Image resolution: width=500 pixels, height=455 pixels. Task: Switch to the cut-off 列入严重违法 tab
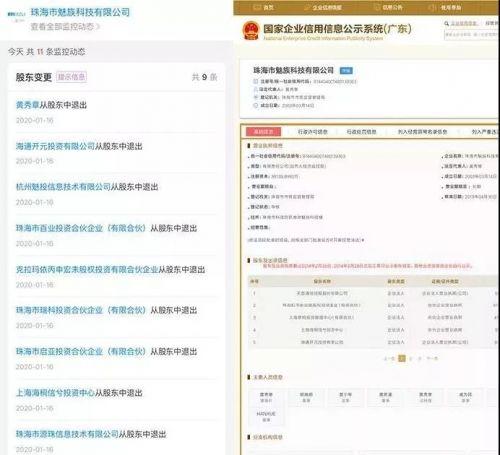(484, 132)
